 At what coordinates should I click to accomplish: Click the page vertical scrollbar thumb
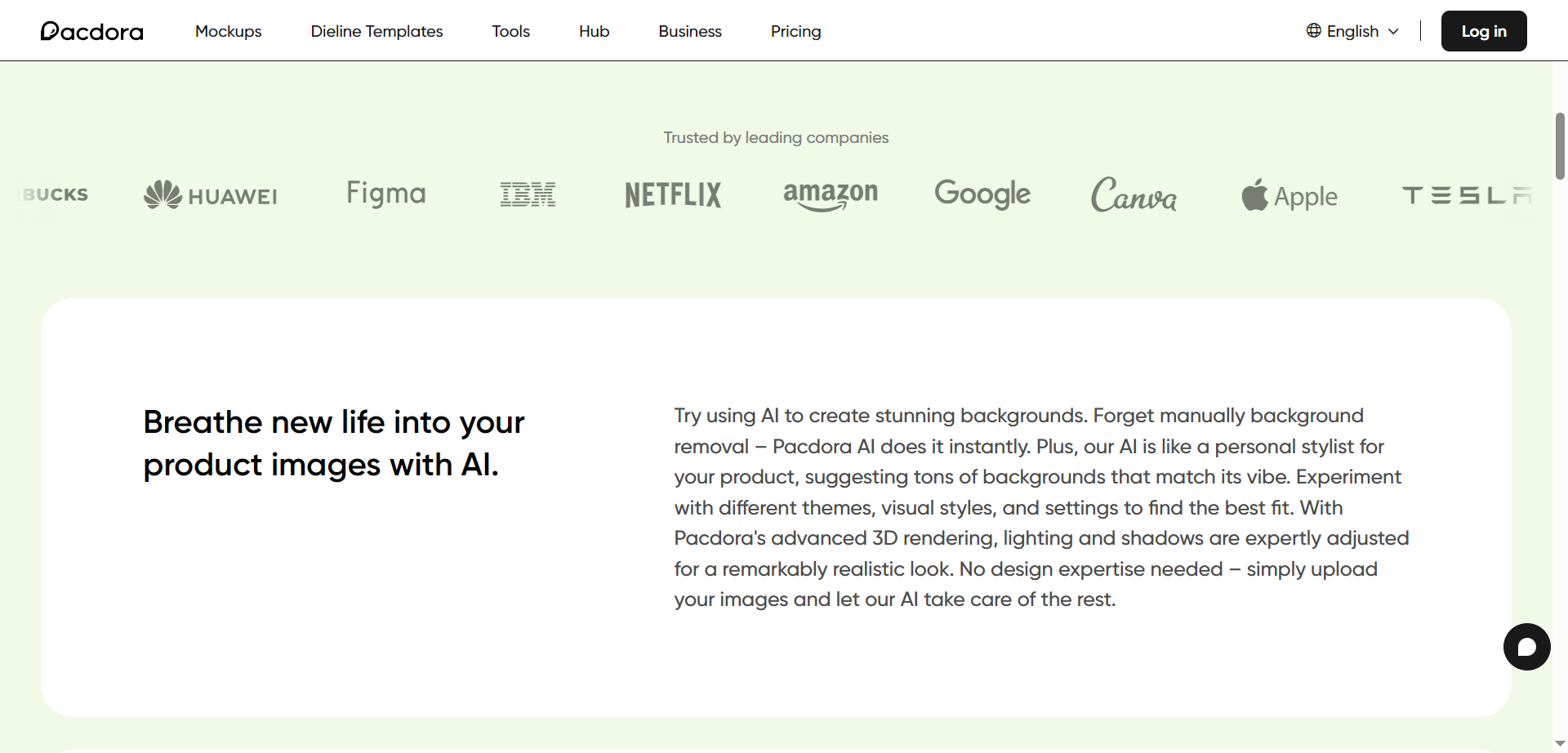click(1560, 145)
